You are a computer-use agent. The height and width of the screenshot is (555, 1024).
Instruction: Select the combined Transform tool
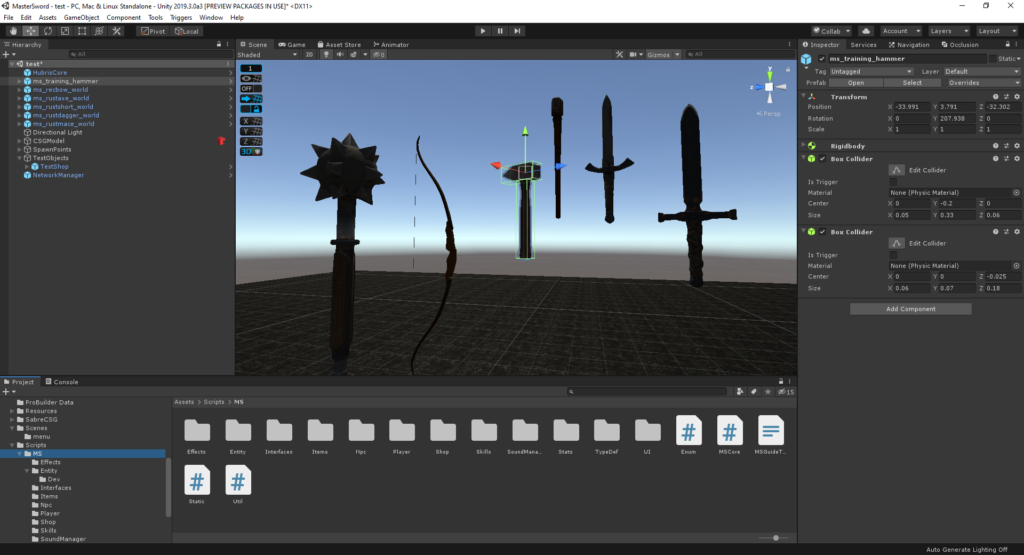pos(99,31)
